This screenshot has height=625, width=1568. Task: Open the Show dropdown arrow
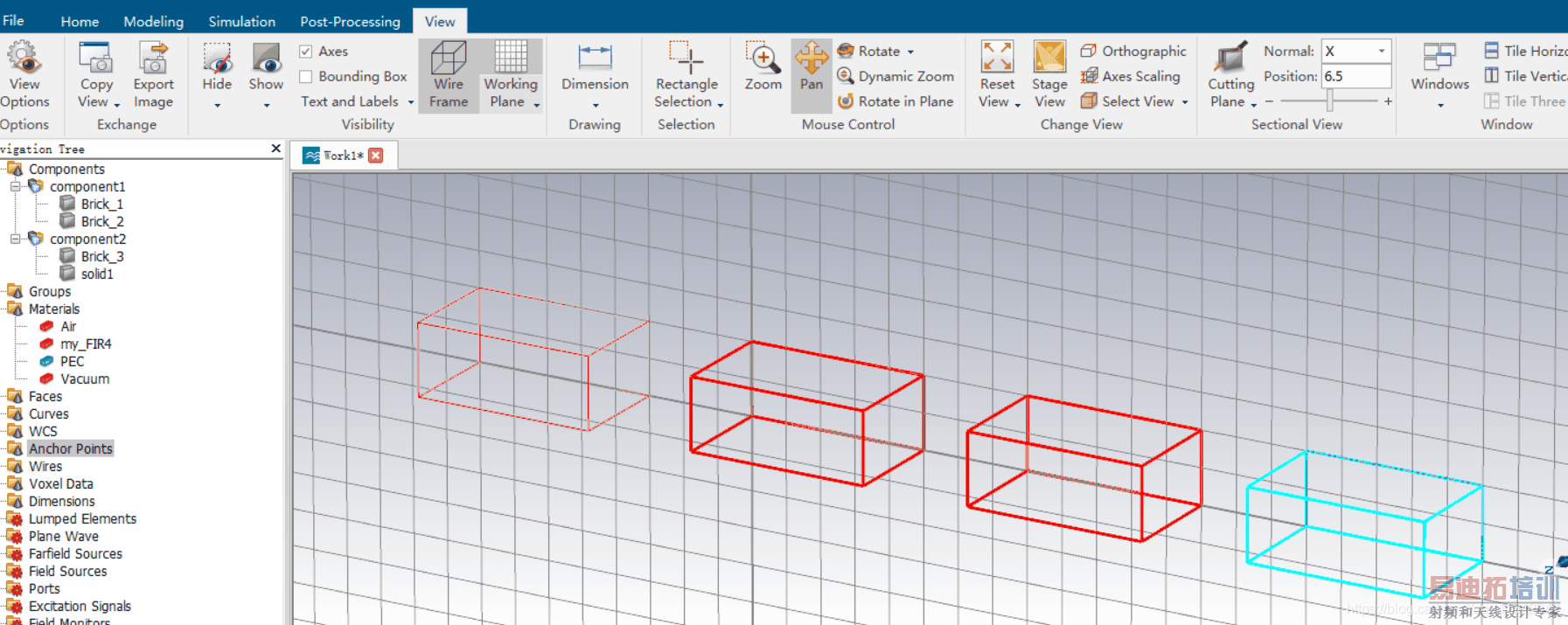[266, 106]
